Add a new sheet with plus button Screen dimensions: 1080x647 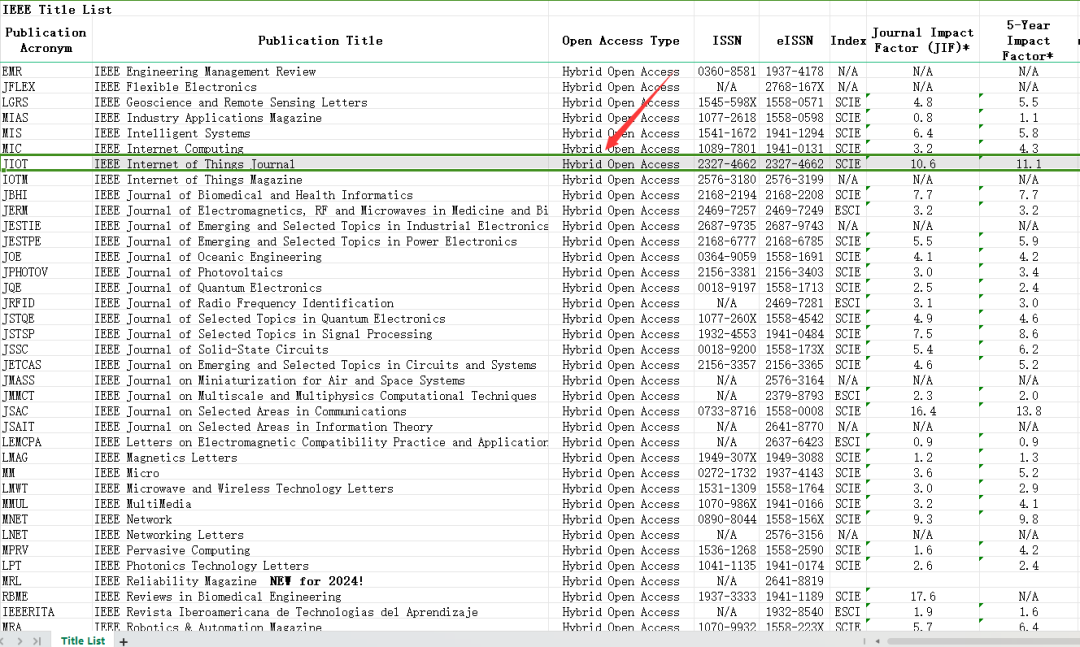point(124,641)
